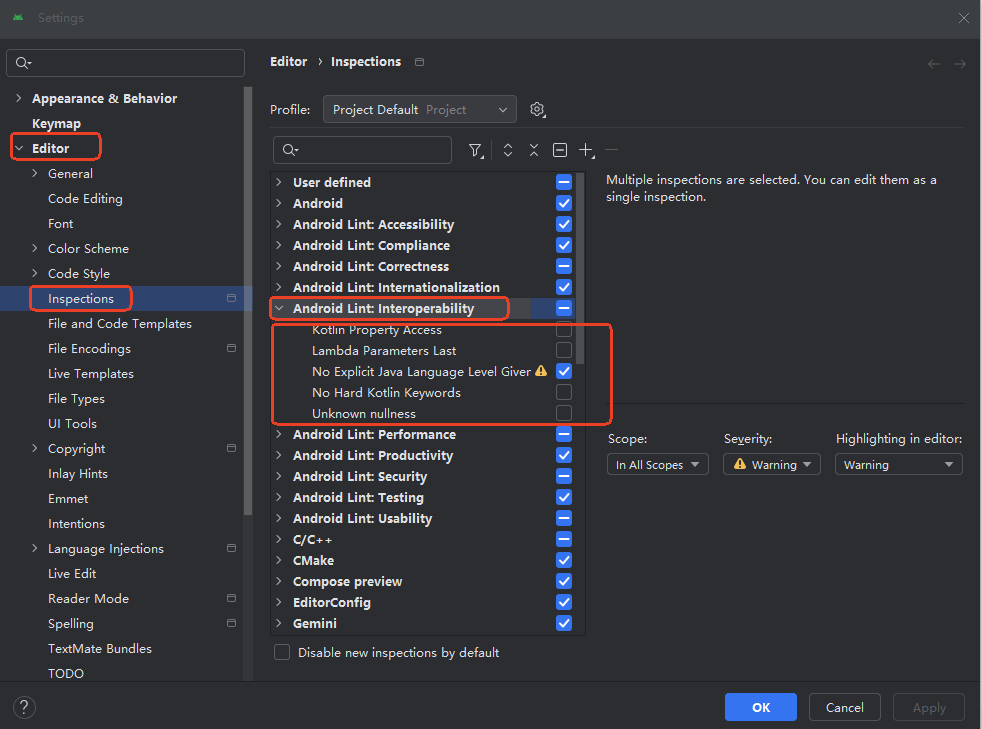Click the settings sidebar scrollbar
982x729 pixels.
(x=248, y=301)
